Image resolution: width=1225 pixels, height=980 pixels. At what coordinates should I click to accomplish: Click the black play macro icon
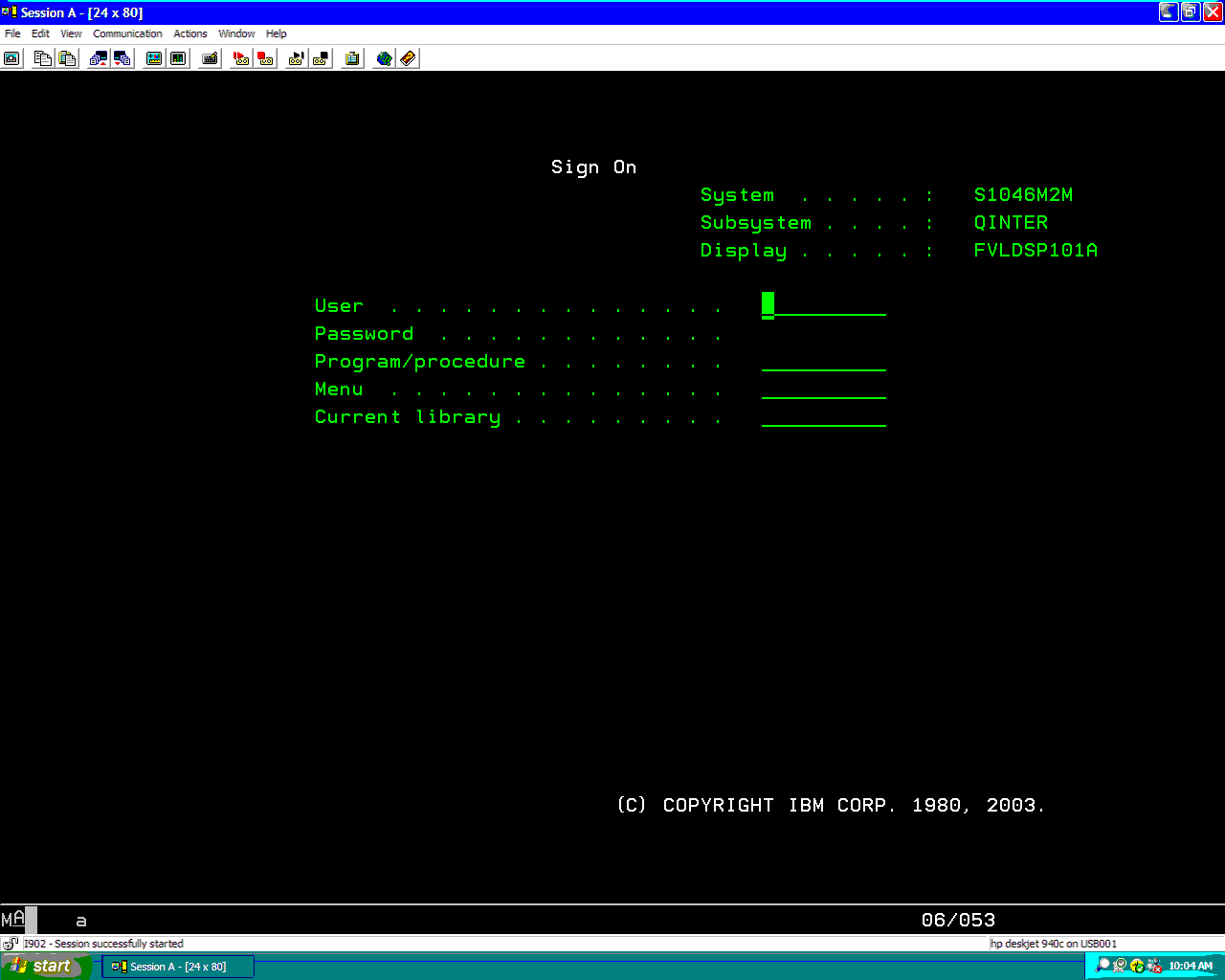click(x=297, y=58)
